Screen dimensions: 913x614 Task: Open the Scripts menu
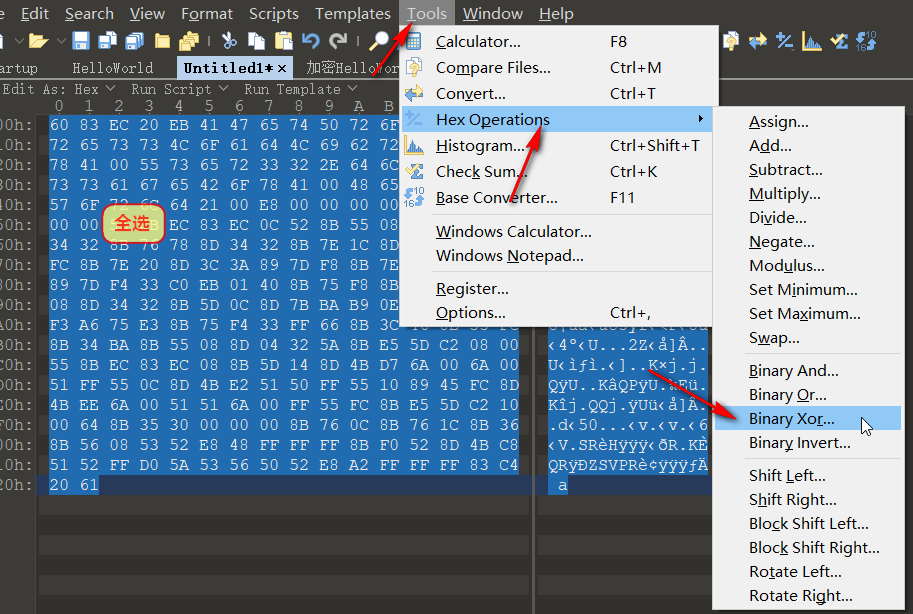click(x=274, y=13)
